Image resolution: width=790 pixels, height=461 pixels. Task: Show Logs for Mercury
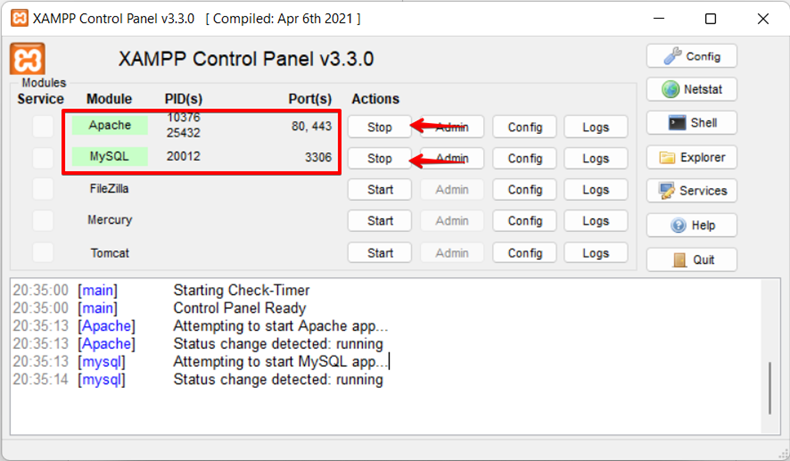coord(596,221)
